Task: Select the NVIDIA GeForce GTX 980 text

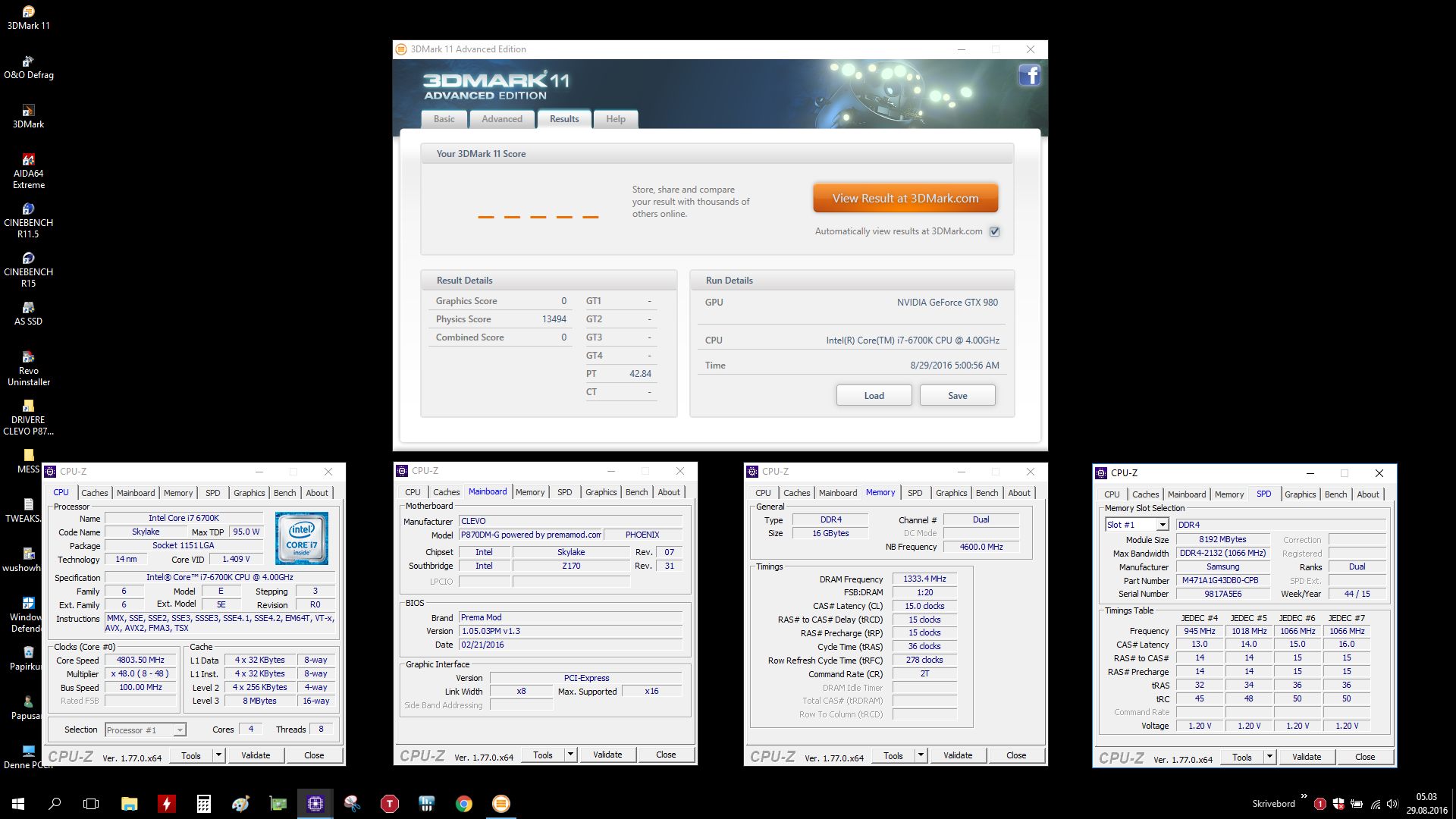Action: coord(947,302)
